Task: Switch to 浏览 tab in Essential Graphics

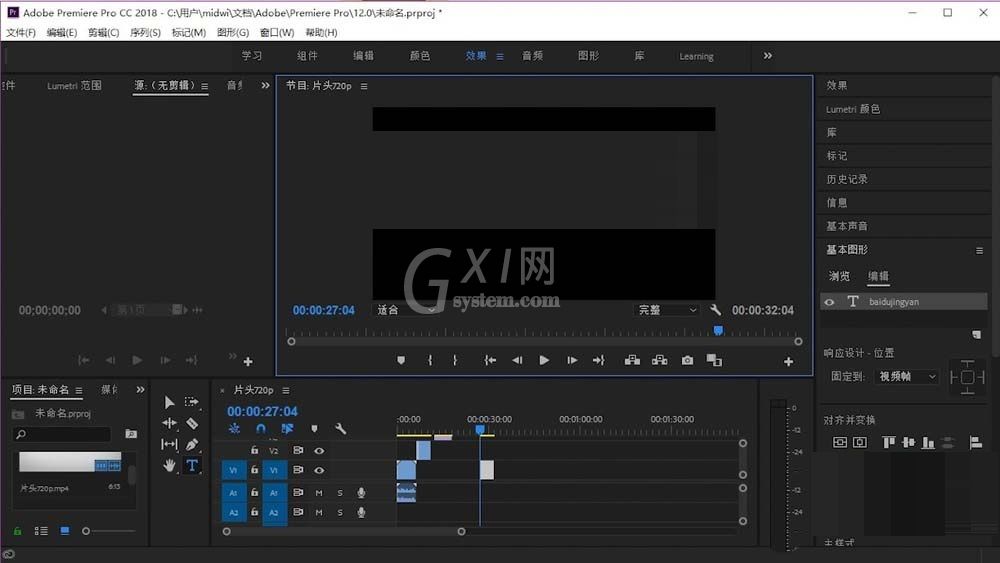Action: (839, 276)
